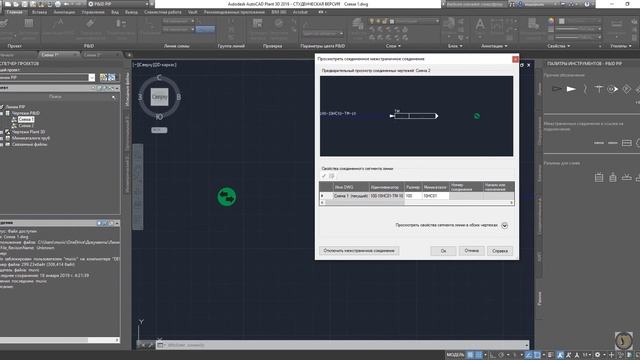640x360 pixels.
Task: Select the filled flow arrow palette tool
Action: (x=571, y=89)
